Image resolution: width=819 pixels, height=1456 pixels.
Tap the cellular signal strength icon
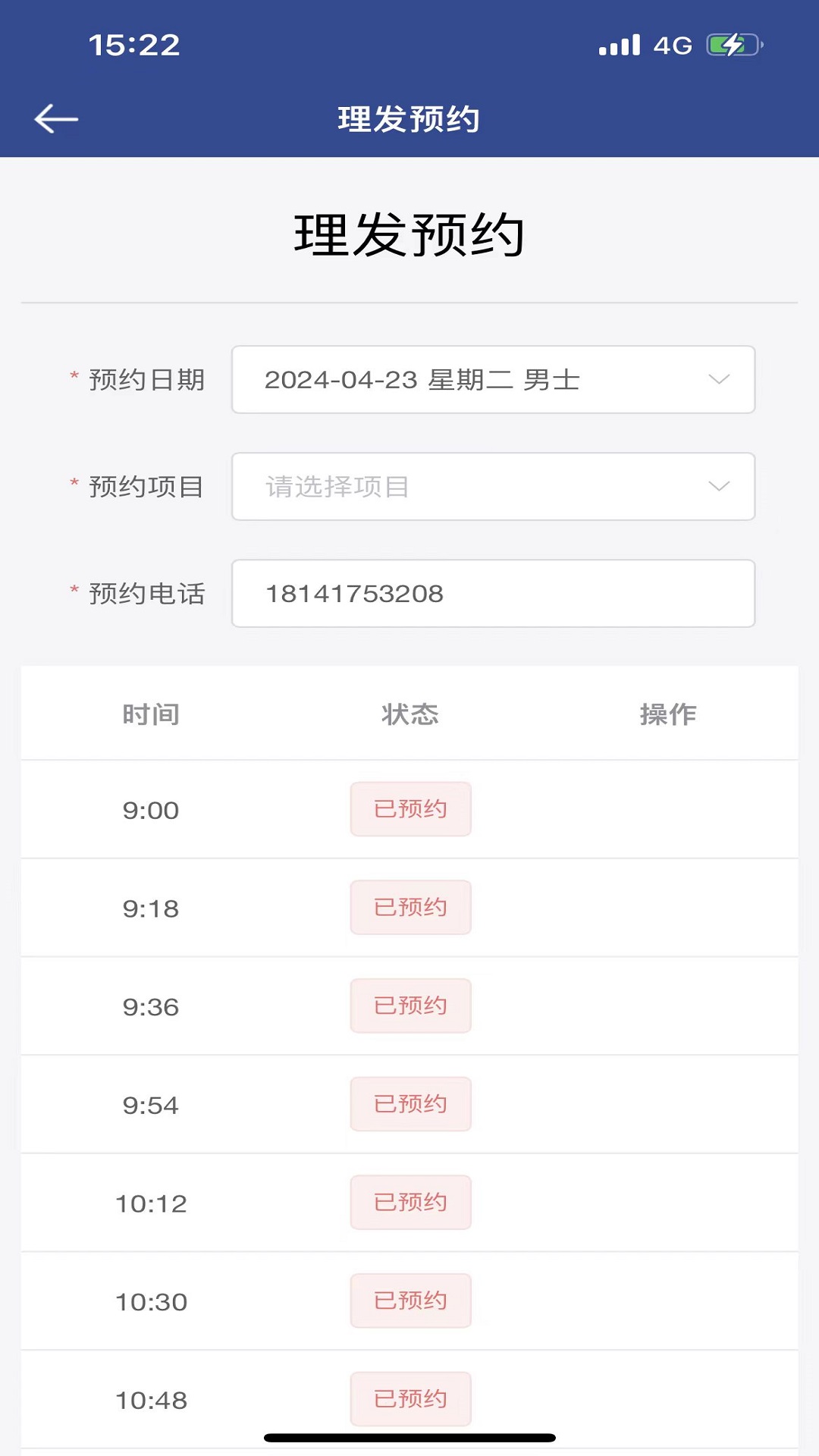(x=620, y=45)
